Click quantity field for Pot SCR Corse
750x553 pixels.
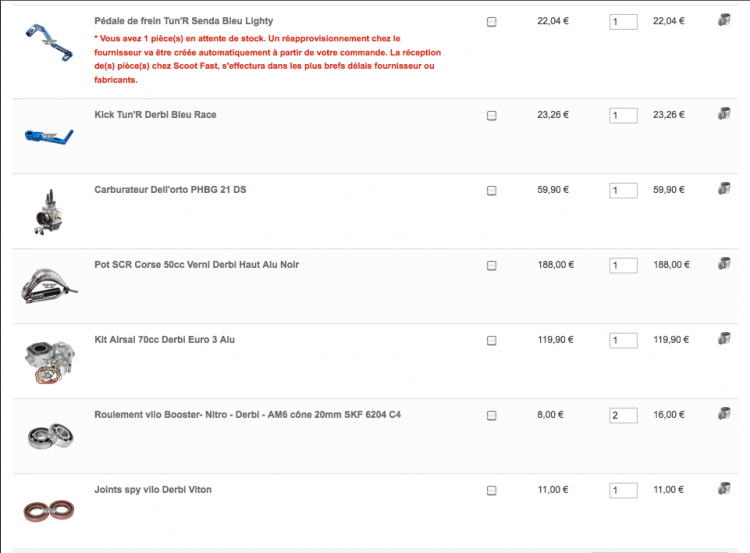point(623,265)
